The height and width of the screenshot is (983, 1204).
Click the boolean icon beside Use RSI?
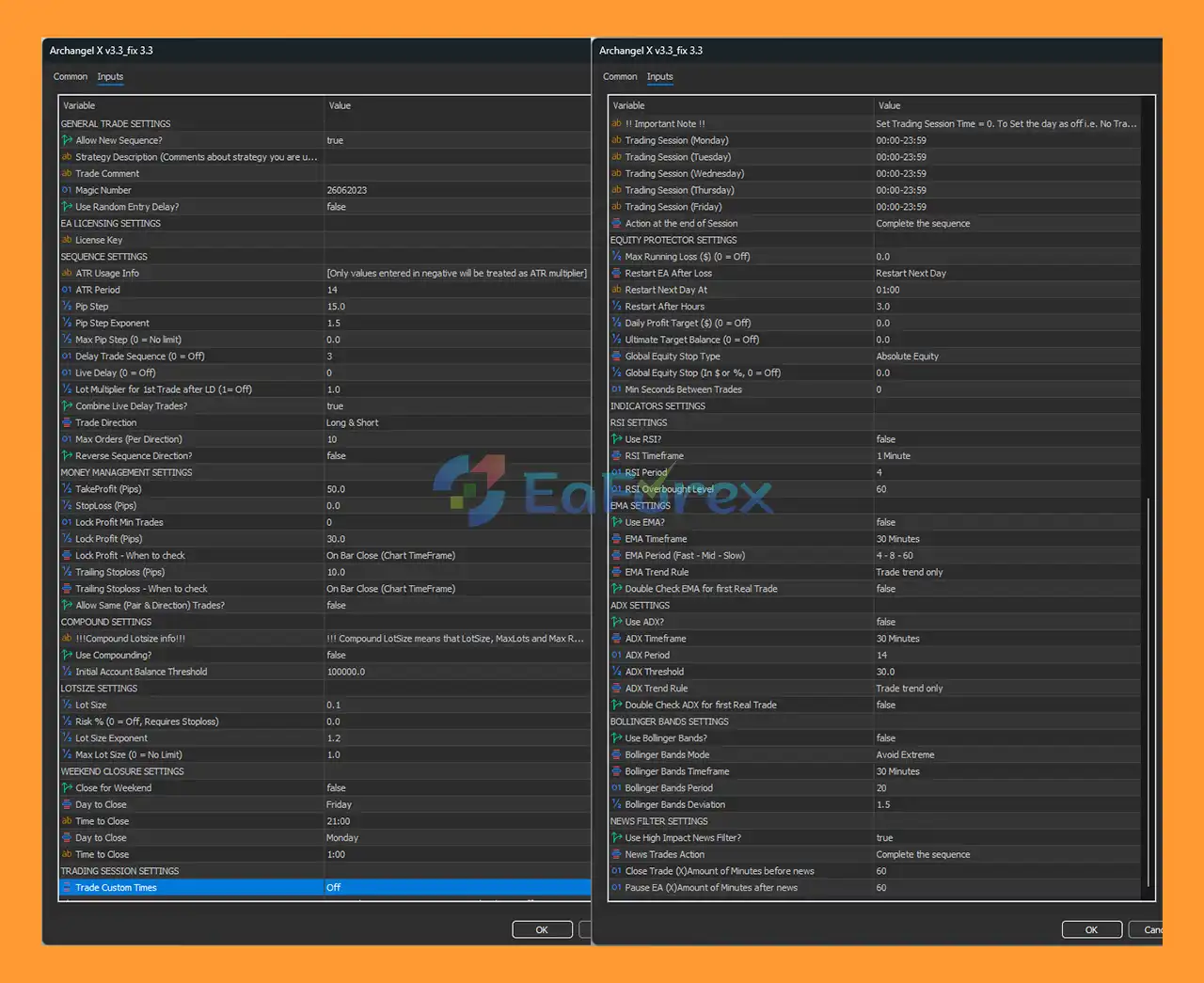[x=616, y=439]
